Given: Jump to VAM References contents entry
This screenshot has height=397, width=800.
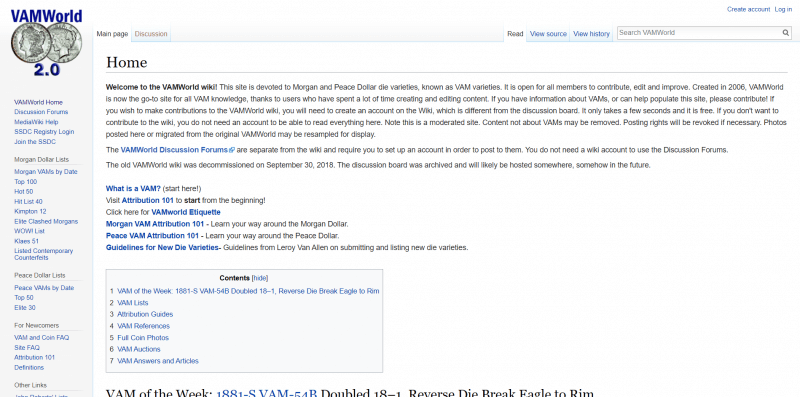Looking at the screenshot, I should point(143,326).
